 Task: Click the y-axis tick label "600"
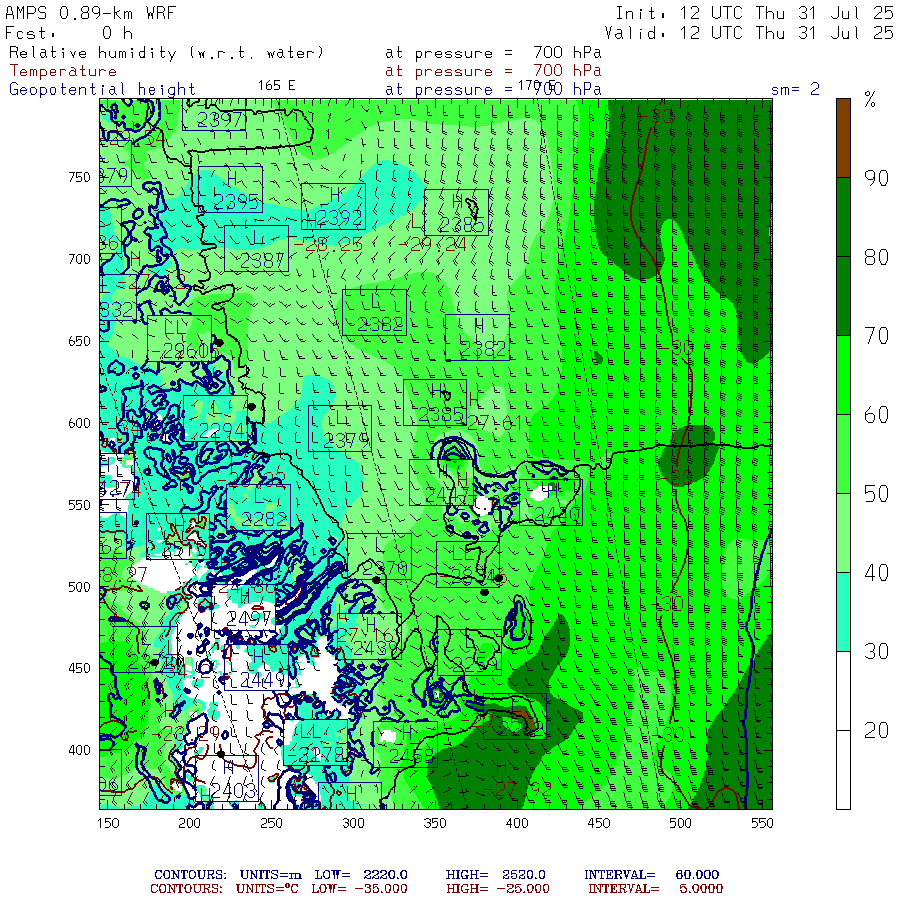tap(80, 423)
